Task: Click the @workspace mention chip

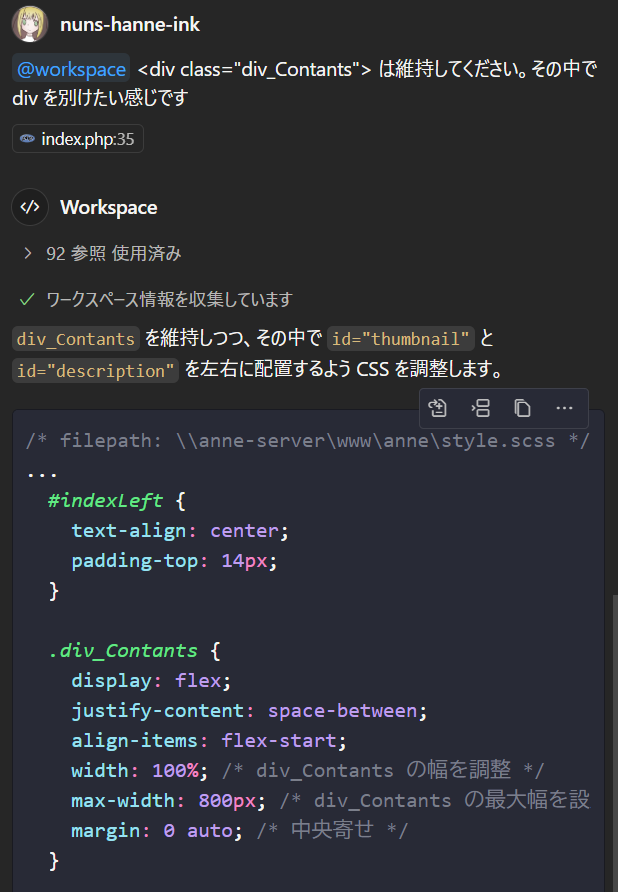Action: (x=71, y=69)
